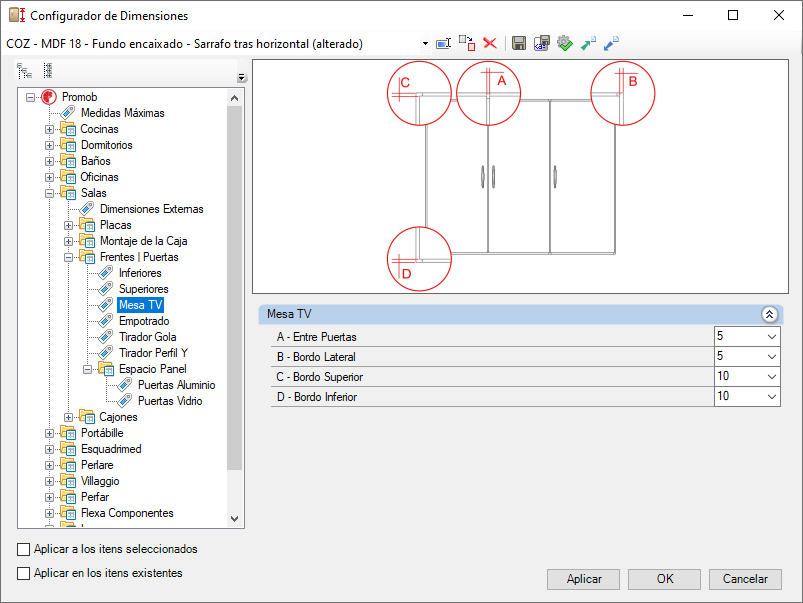Select Medidas Máximas in the tree
The image size is (803, 603).
122,113
